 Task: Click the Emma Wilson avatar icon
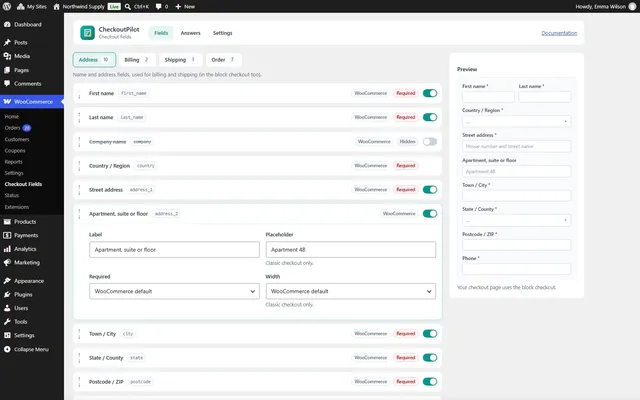click(x=632, y=7)
